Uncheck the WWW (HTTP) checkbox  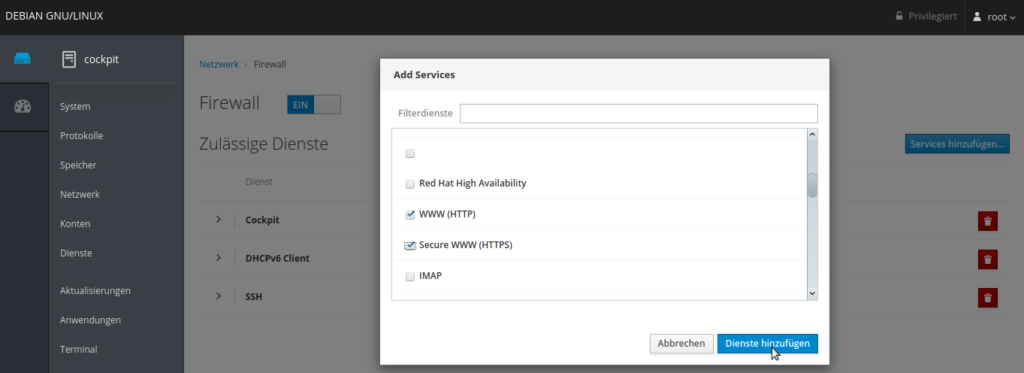[x=410, y=214]
